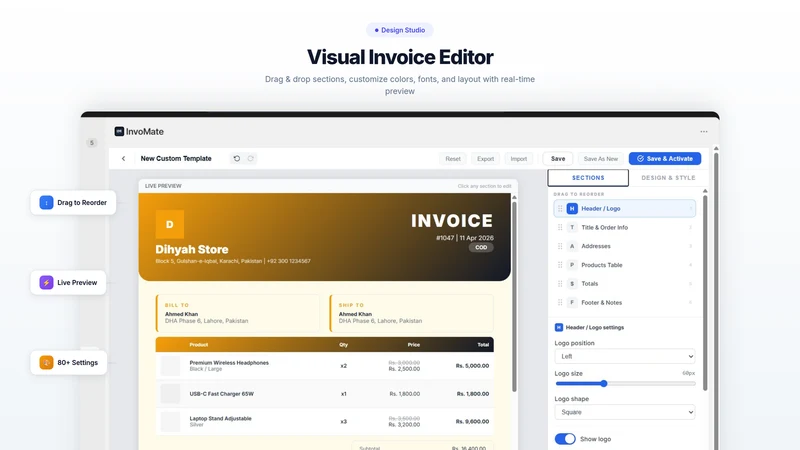Grab the Title & Order Info drag handle
Image resolution: width=800 pixels, height=450 pixels.
point(560,228)
